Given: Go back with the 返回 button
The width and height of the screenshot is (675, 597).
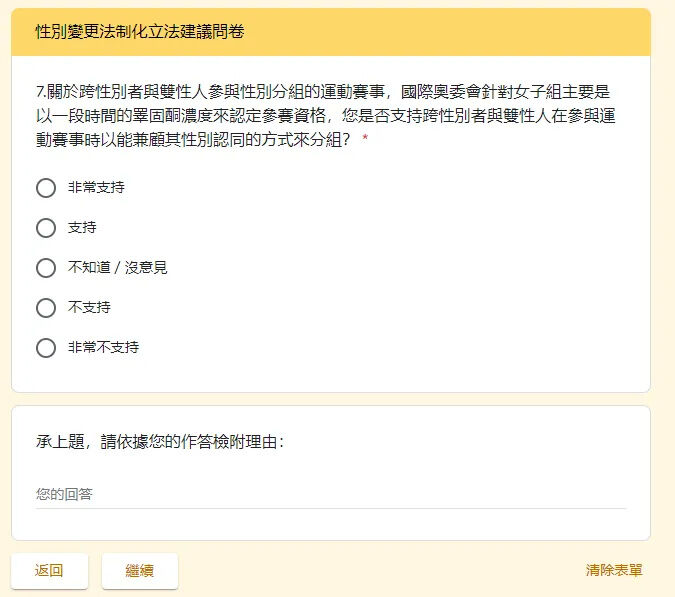Looking at the screenshot, I should point(50,571).
